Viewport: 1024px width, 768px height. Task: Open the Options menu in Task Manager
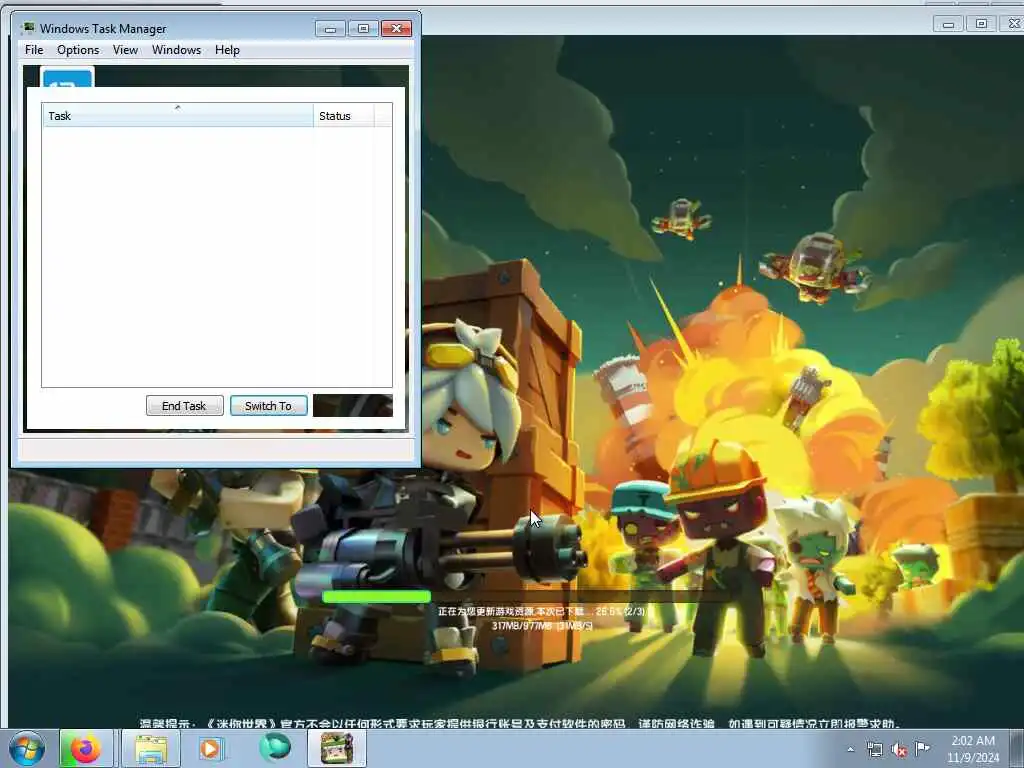pos(78,50)
